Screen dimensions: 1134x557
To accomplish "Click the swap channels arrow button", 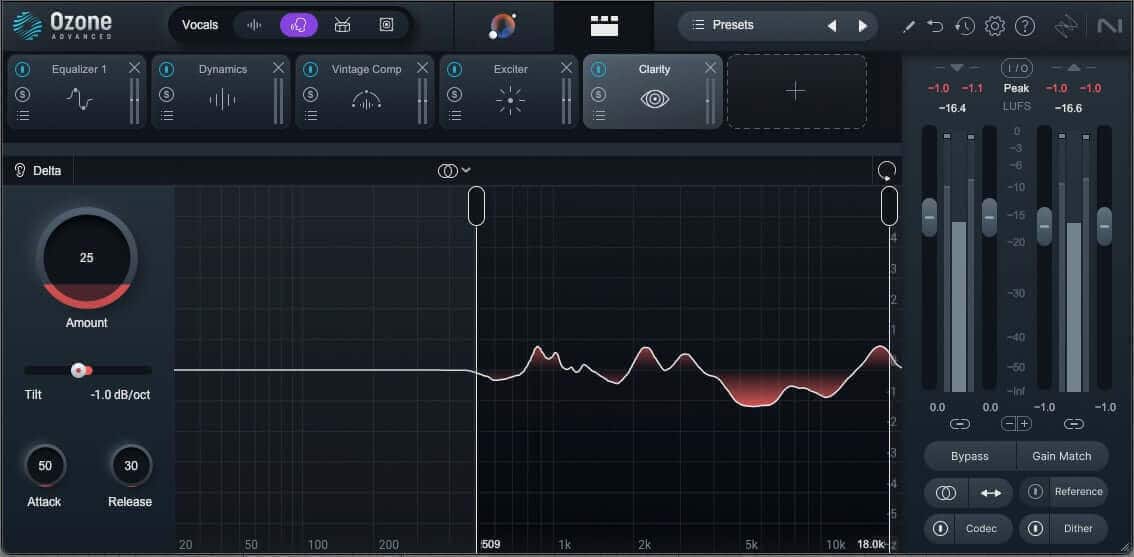I will tap(991, 493).
